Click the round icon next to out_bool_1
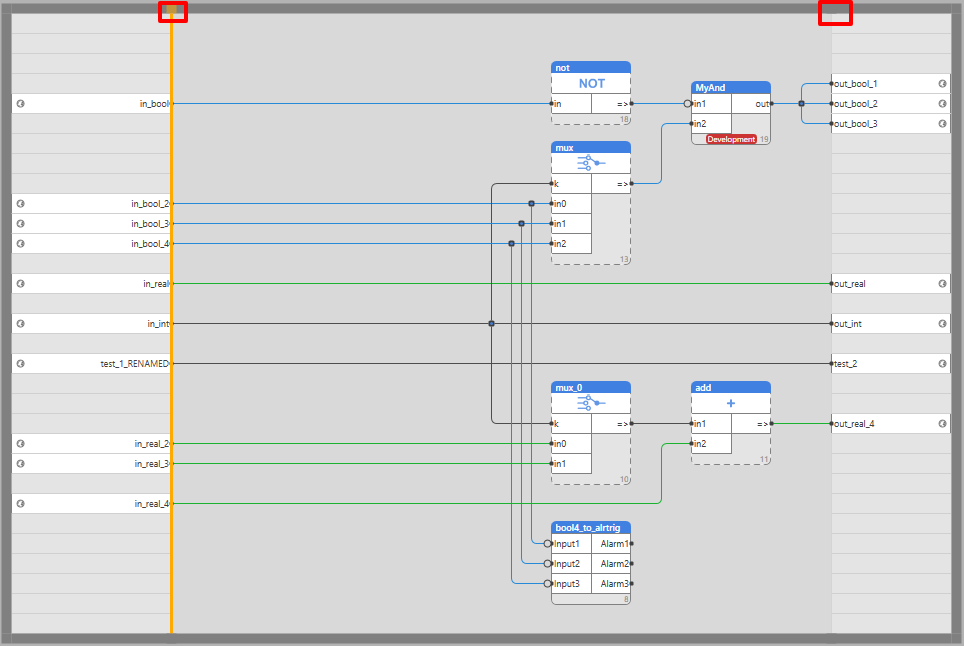964x646 pixels. click(942, 84)
